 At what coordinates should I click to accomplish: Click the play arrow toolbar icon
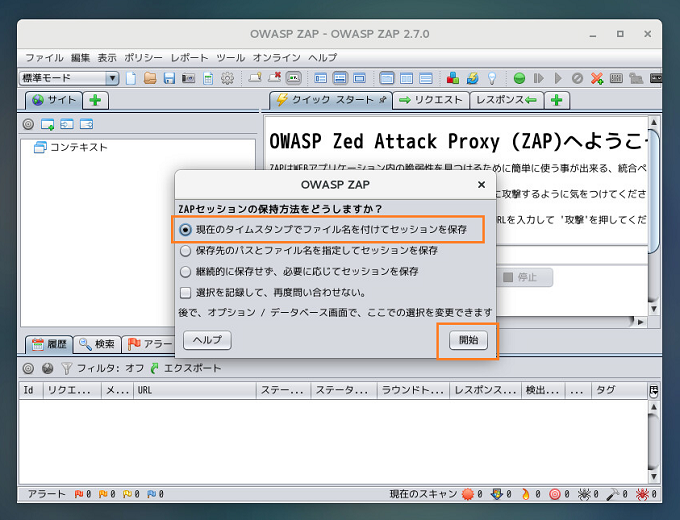[x=558, y=78]
